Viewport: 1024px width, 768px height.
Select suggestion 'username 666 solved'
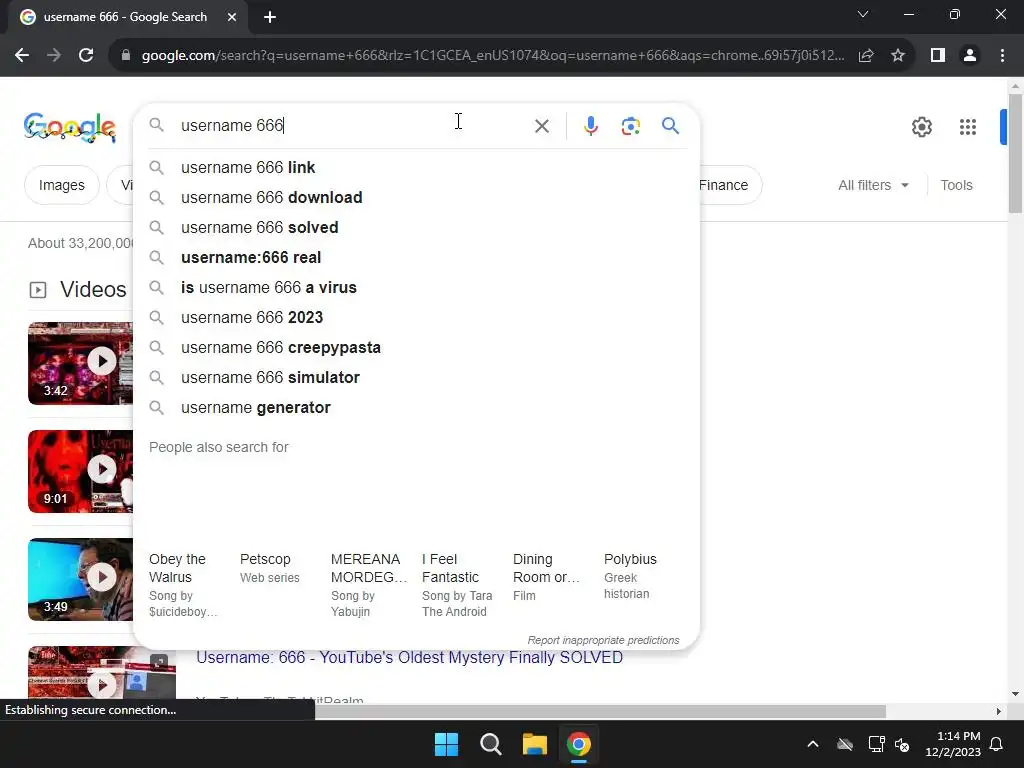(x=417, y=228)
